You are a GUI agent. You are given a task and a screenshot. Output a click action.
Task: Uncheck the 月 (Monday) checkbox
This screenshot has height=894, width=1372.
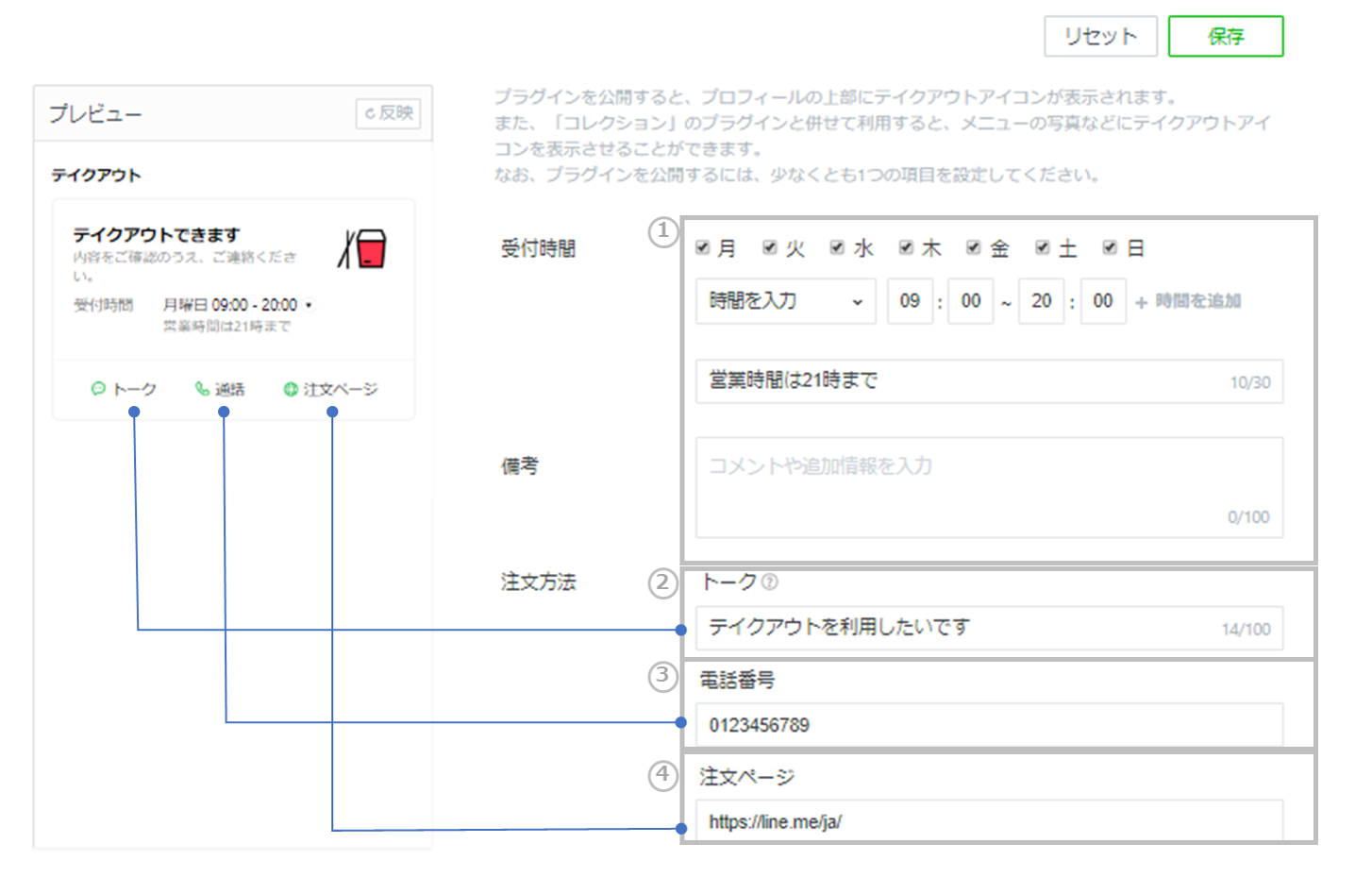pos(703,247)
